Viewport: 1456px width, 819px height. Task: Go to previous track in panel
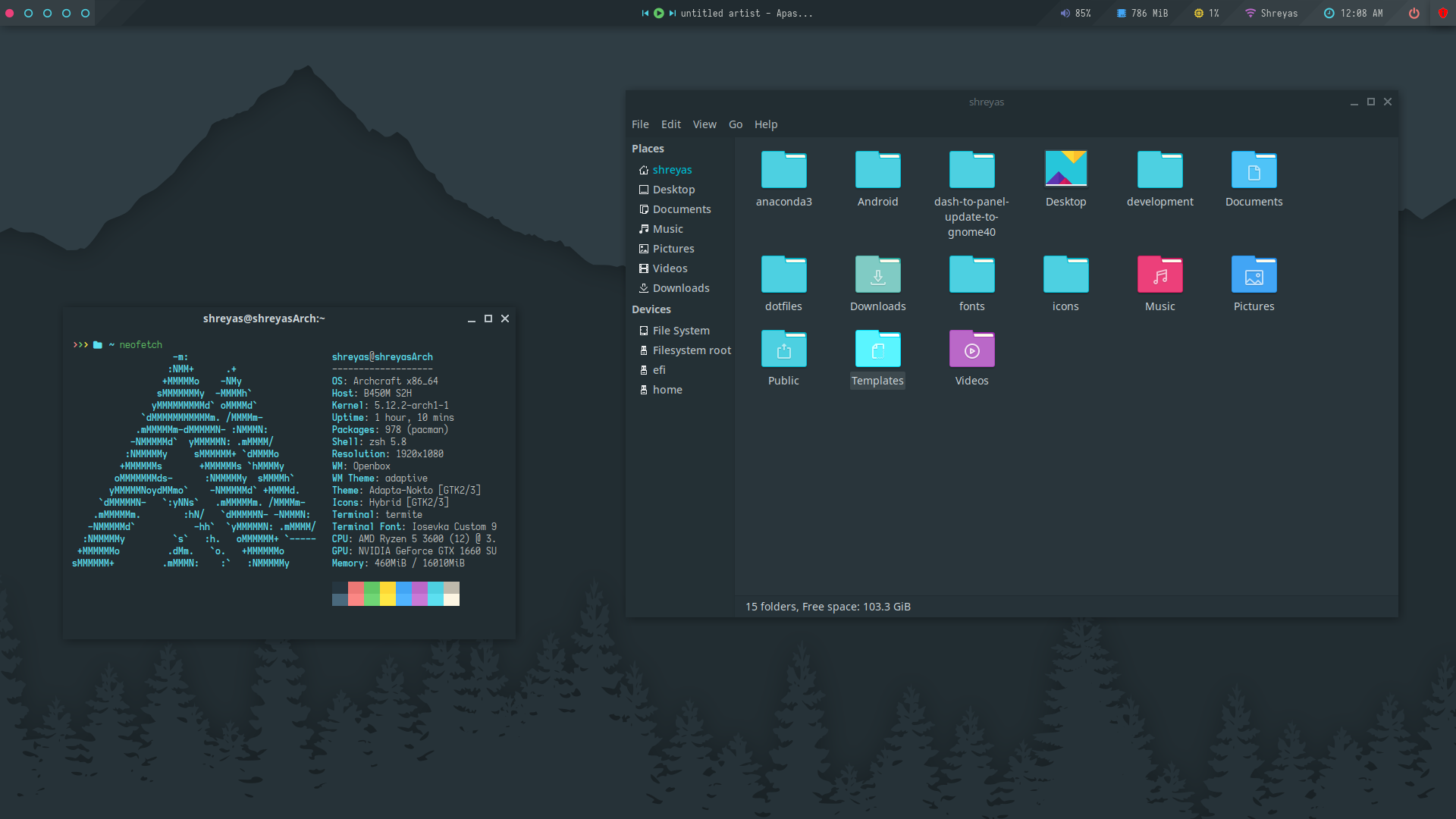(x=645, y=13)
